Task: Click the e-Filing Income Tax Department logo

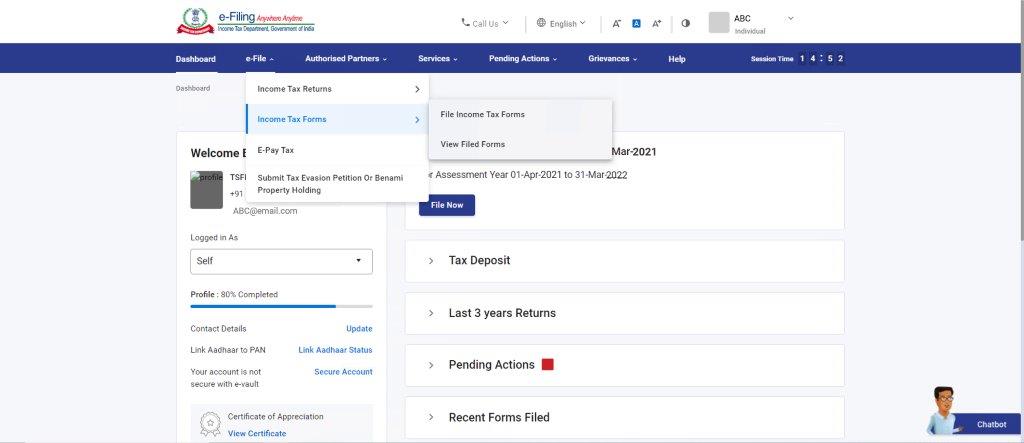Action: [245, 22]
